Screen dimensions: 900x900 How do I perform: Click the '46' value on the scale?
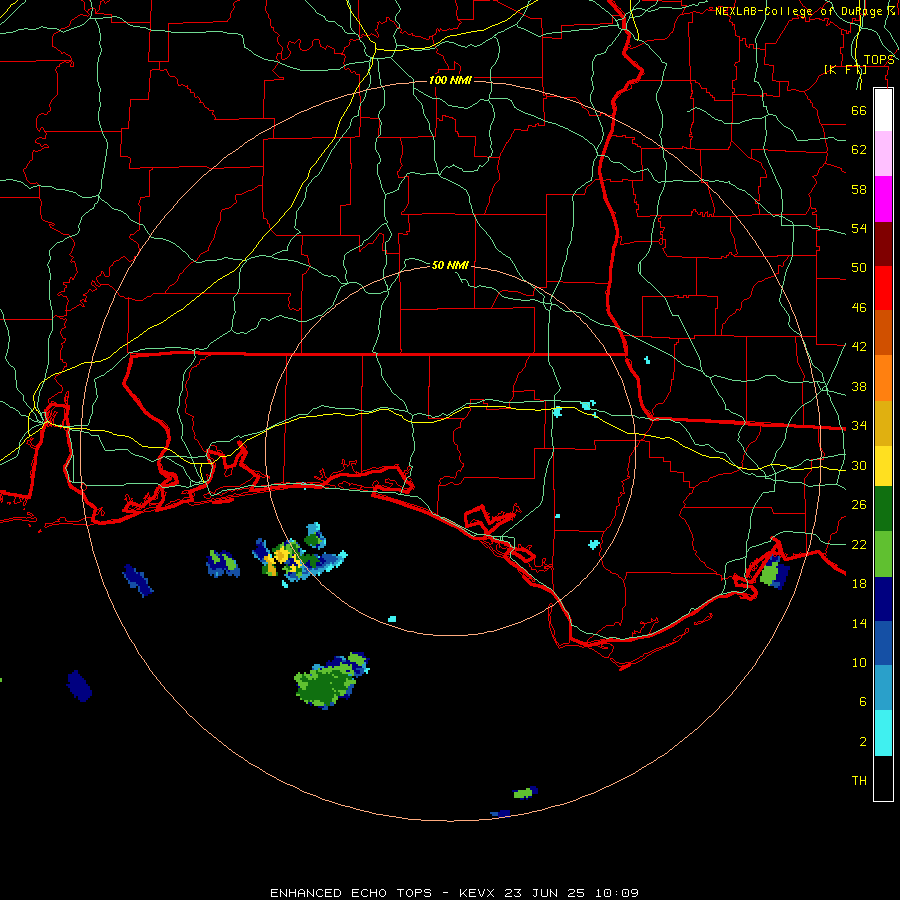[x=859, y=308]
